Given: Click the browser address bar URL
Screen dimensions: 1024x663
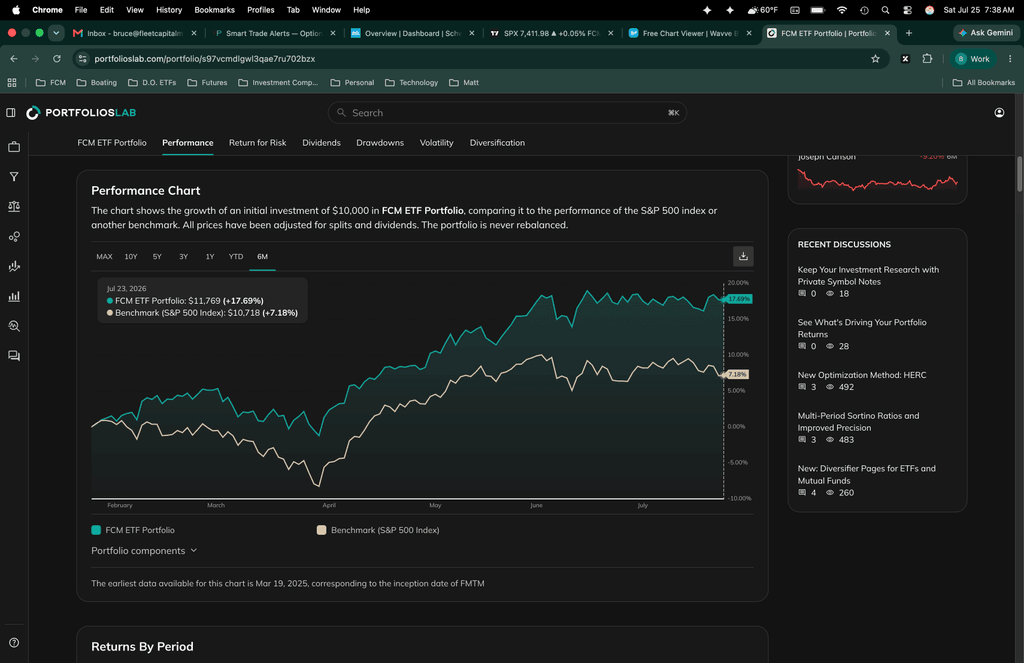Looking at the screenshot, I should (204, 59).
